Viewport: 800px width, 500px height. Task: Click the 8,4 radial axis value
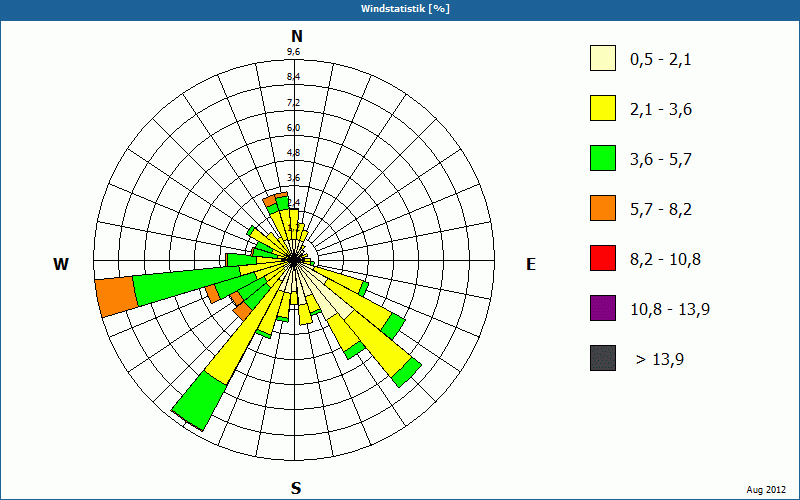(293, 77)
